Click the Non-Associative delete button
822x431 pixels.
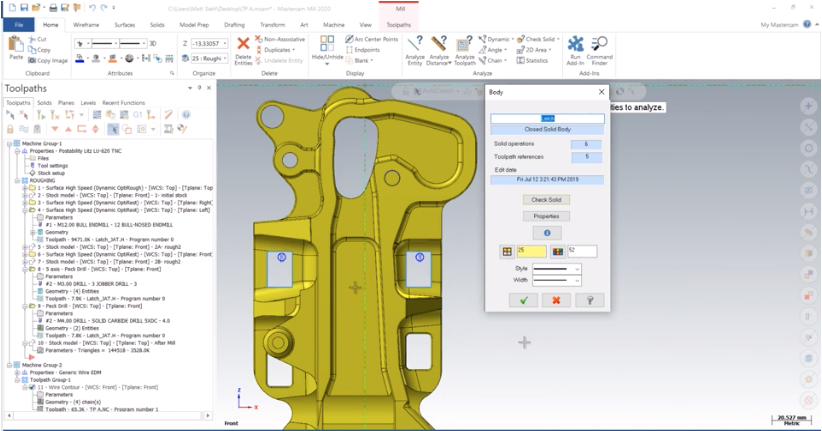pos(280,39)
